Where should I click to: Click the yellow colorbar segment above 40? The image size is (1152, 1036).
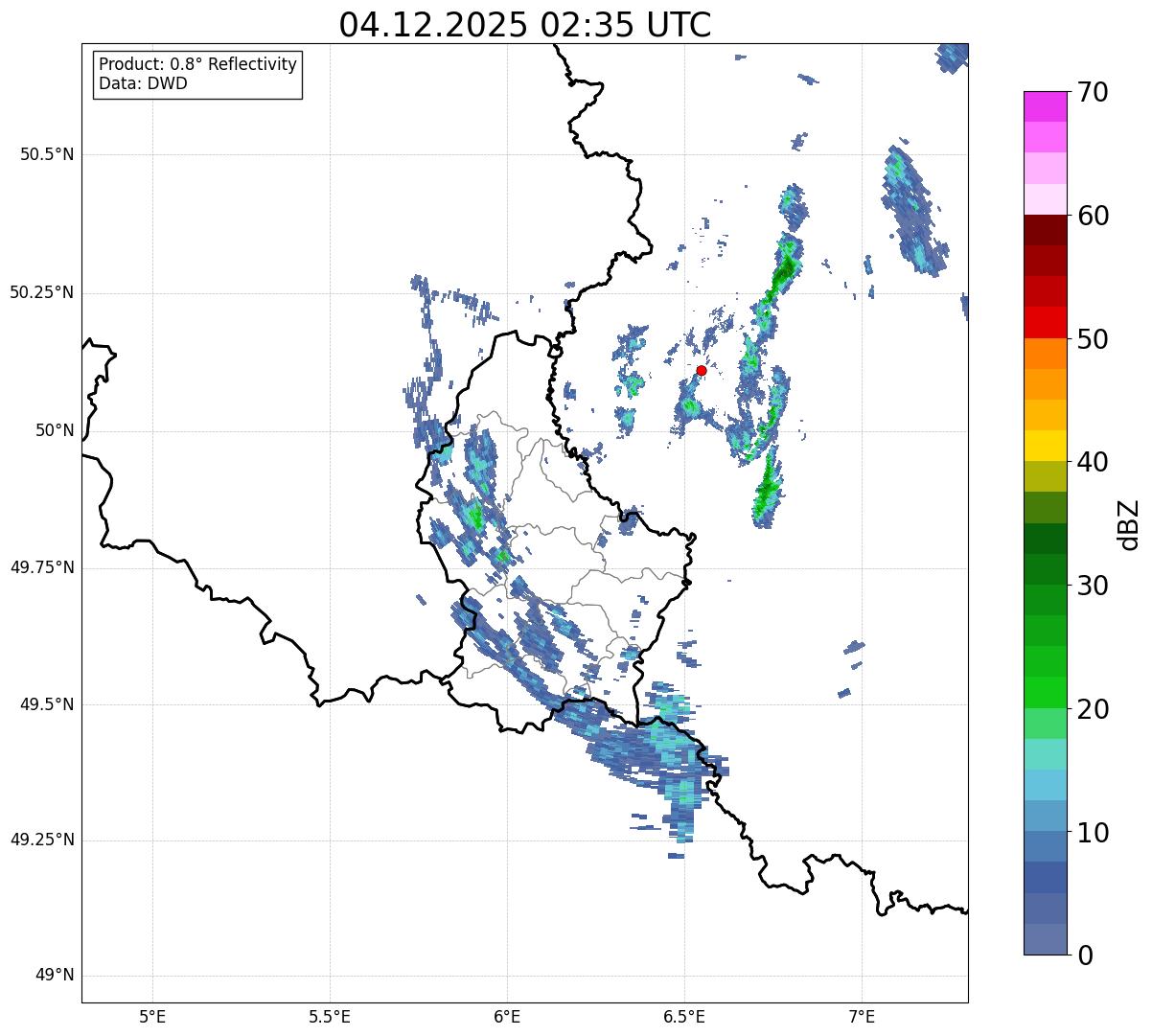tap(1045, 447)
